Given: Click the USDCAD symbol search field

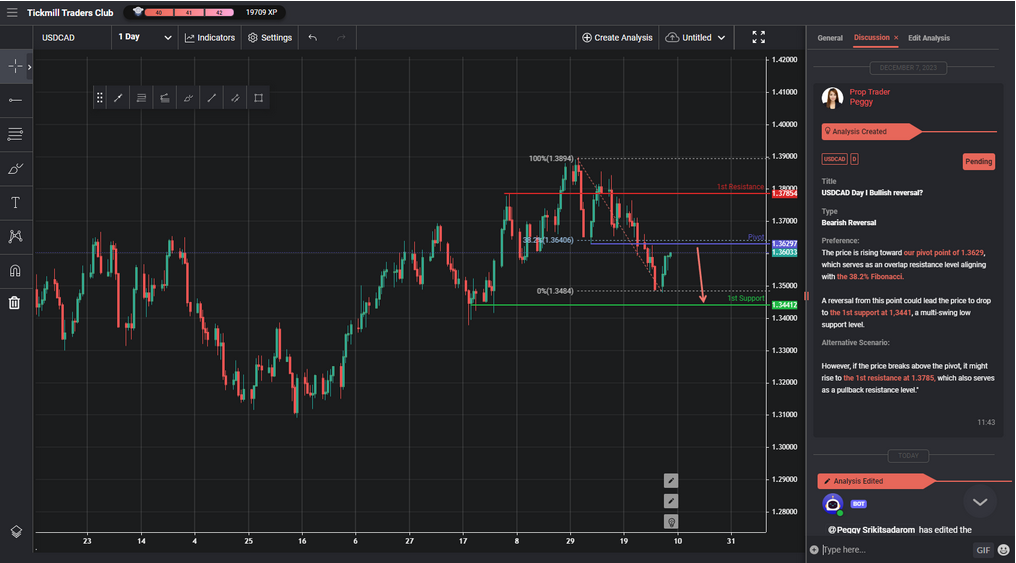Looking at the screenshot, I should 73,38.
